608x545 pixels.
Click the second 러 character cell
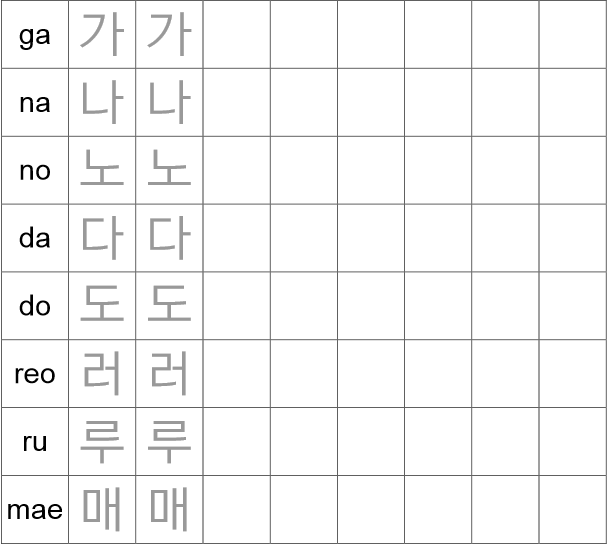169,374
